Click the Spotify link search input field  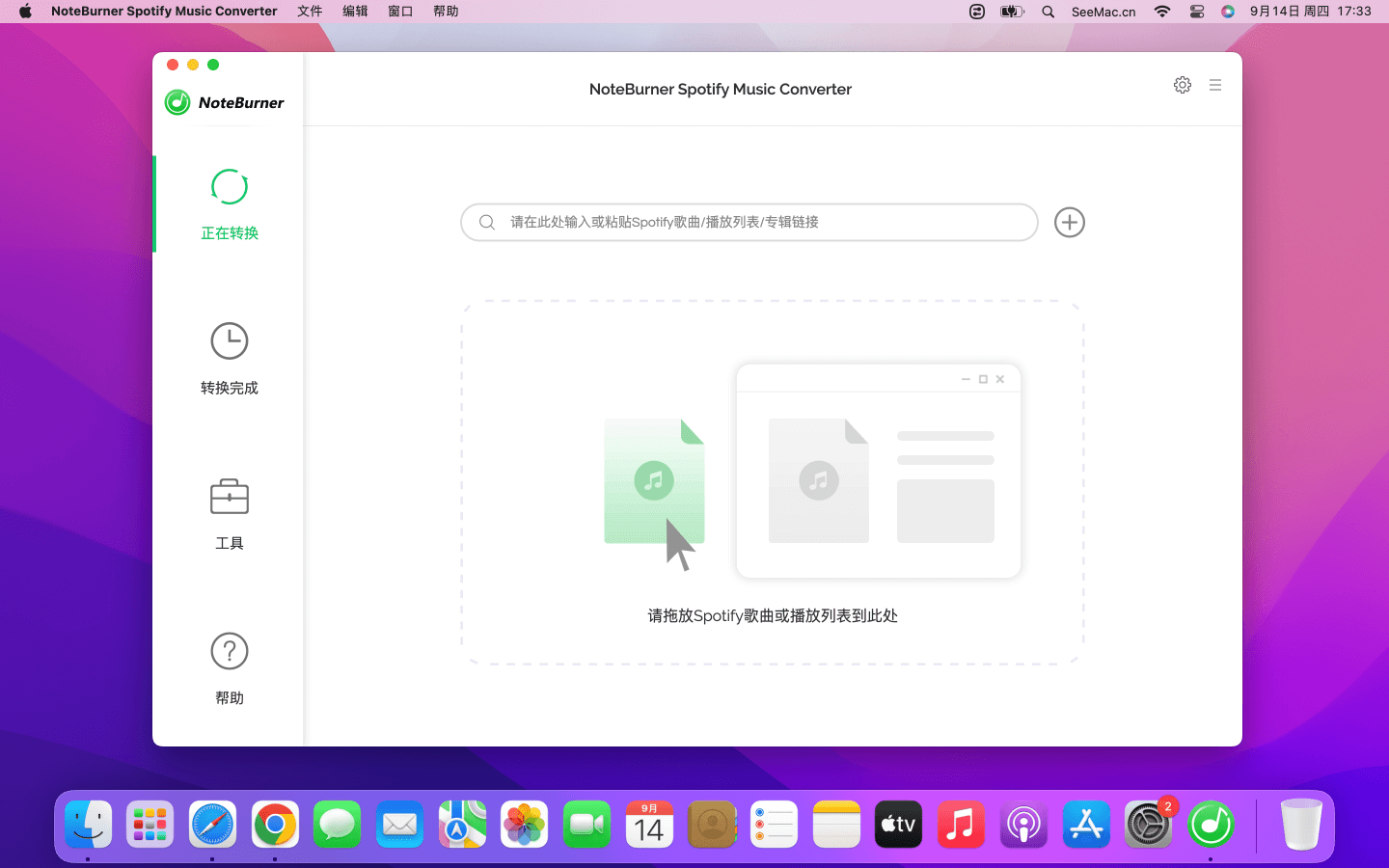[749, 222]
